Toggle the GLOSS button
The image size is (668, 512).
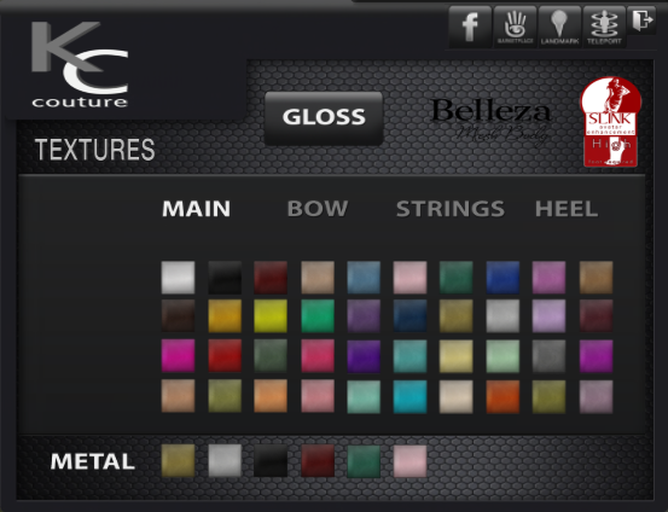tap(324, 117)
